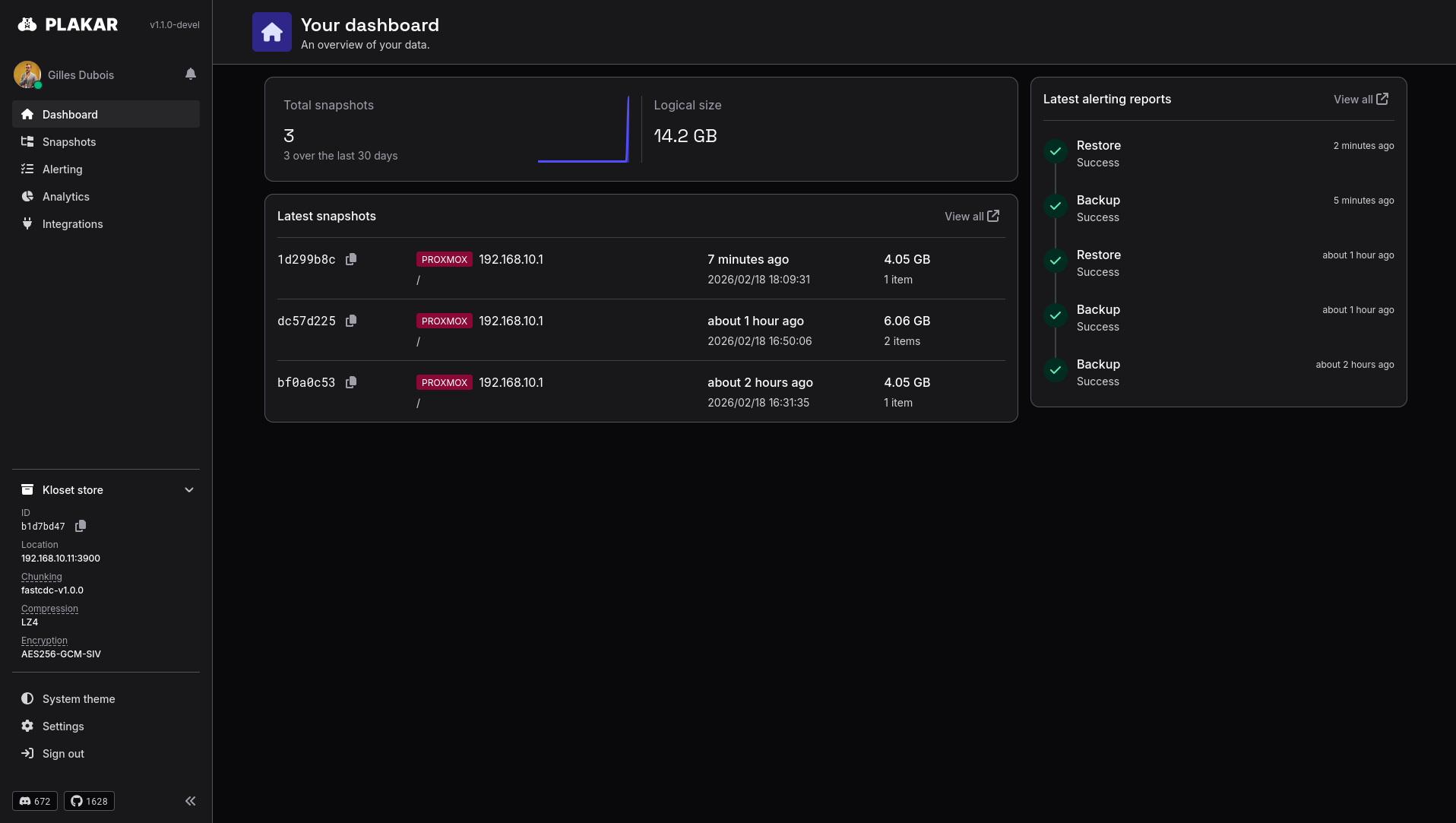Open the Discord community badge
This screenshot has height=823, width=1456.
pyautogui.click(x=35, y=801)
